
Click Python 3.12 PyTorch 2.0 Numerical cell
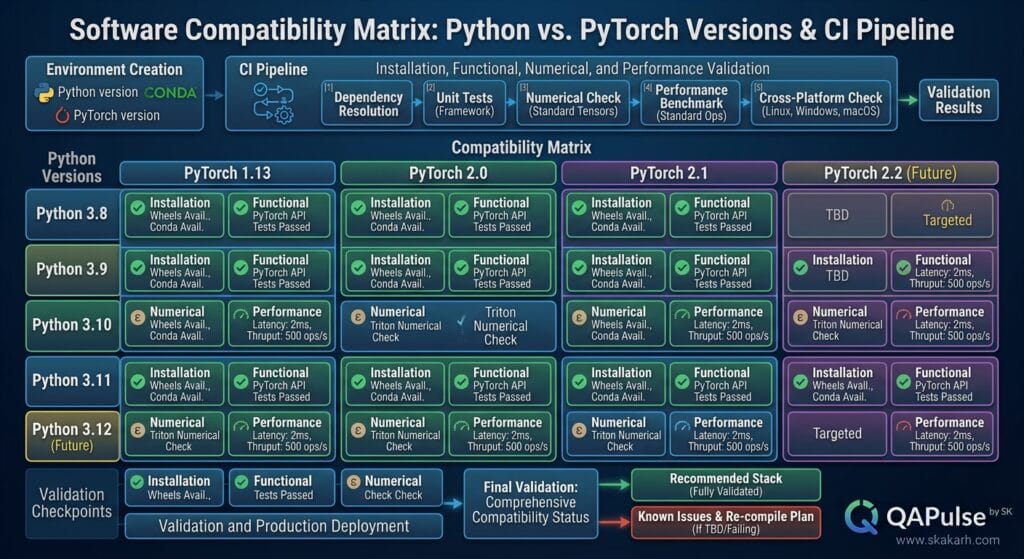point(395,433)
